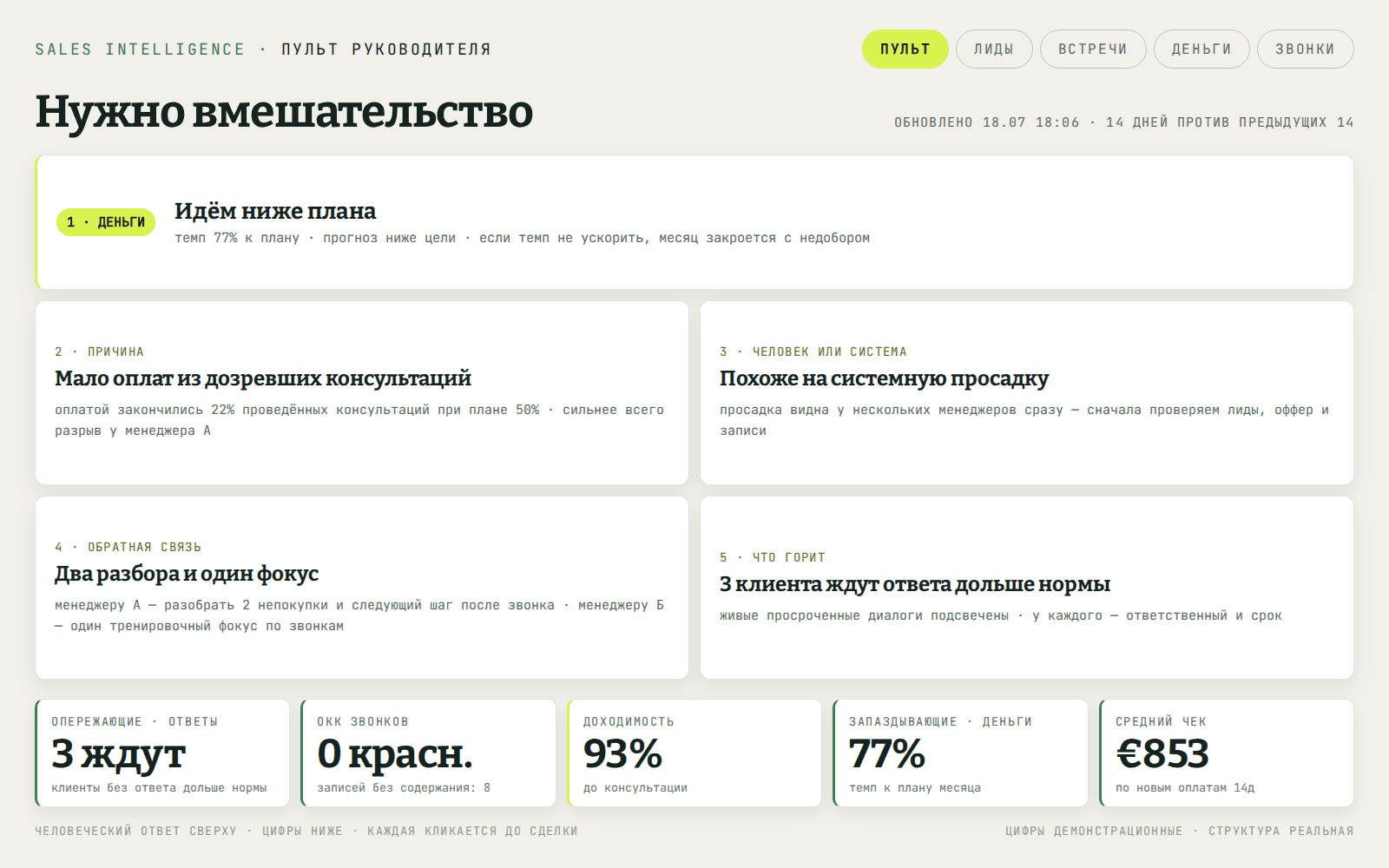Click the SALES INTELLIGENCE header label
The height and width of the screenshot is (868, 1389).
click(140, 49)
